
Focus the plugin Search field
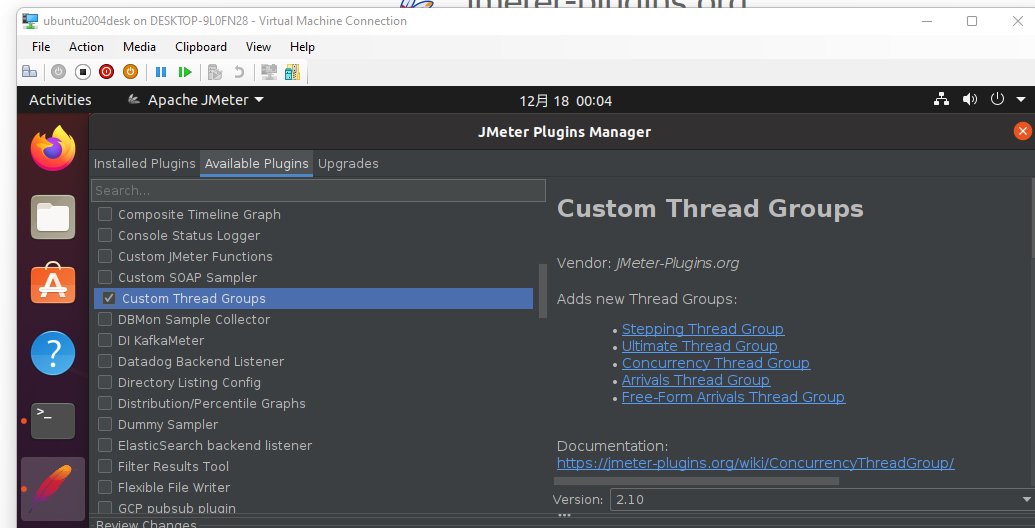(318, 190)
